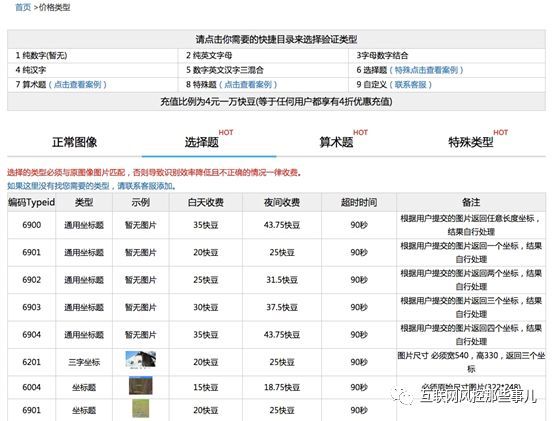554x421 pixels.
Task: Click the WeChat logo in watermark
Action: [402, 395]
